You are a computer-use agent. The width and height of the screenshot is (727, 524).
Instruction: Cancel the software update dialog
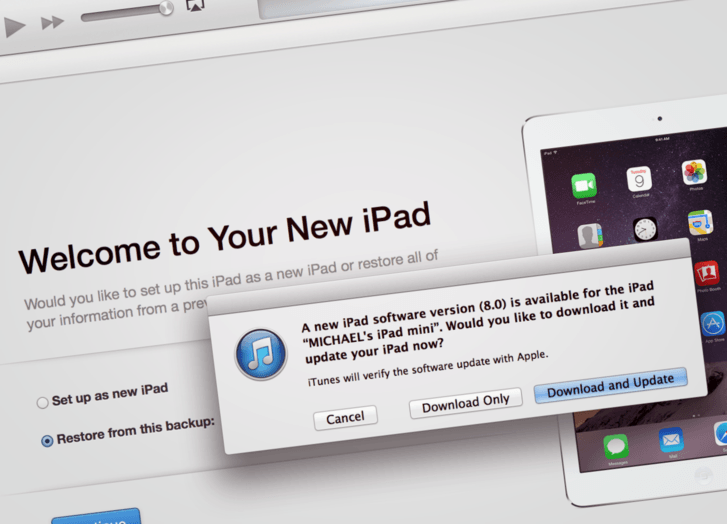[x=345, y=416]
